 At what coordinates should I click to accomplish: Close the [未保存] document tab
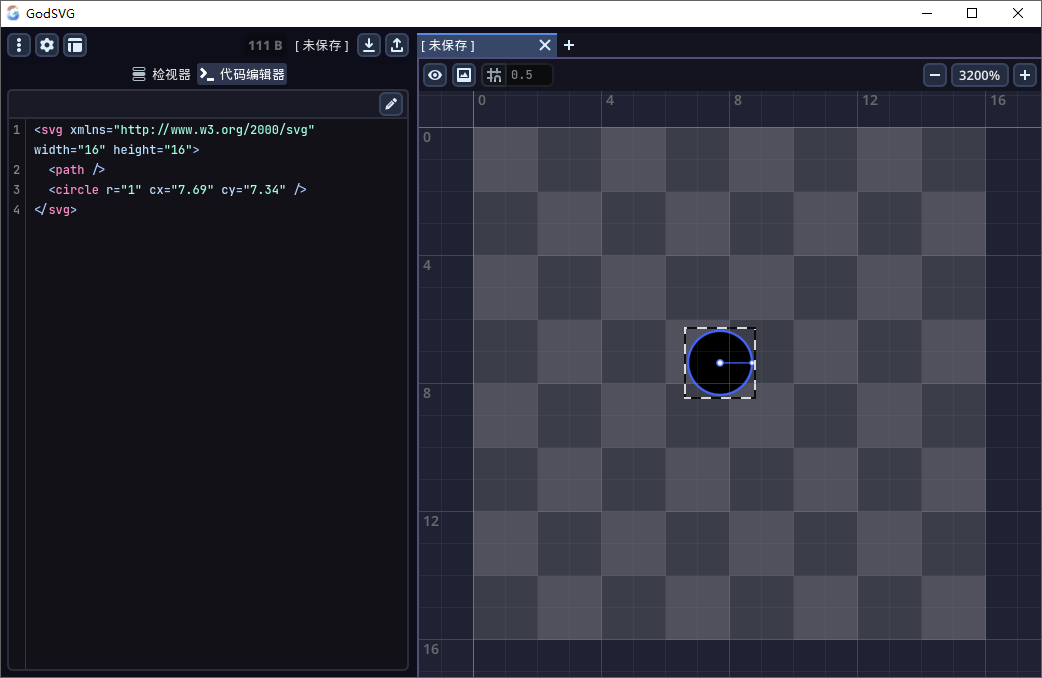click(545, 45)
